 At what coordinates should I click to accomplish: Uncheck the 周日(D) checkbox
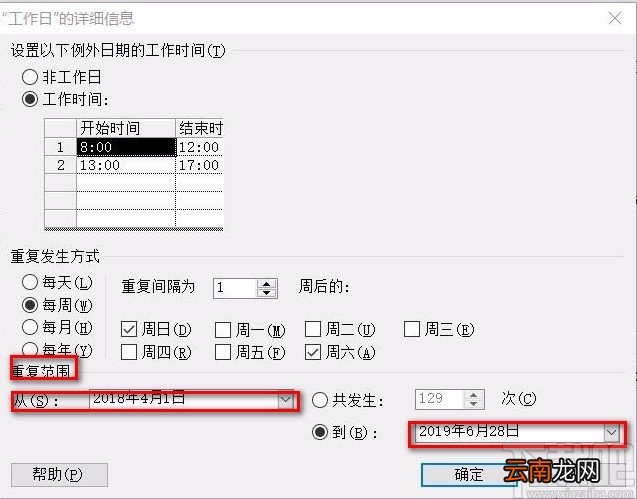pos(129,329)
